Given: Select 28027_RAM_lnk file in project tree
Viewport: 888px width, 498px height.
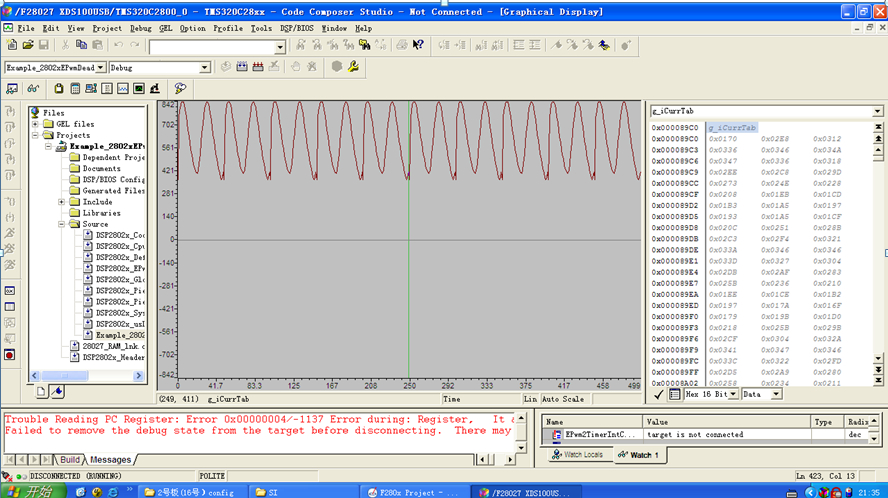Looking at the screenshot, I should pos(108,346).
